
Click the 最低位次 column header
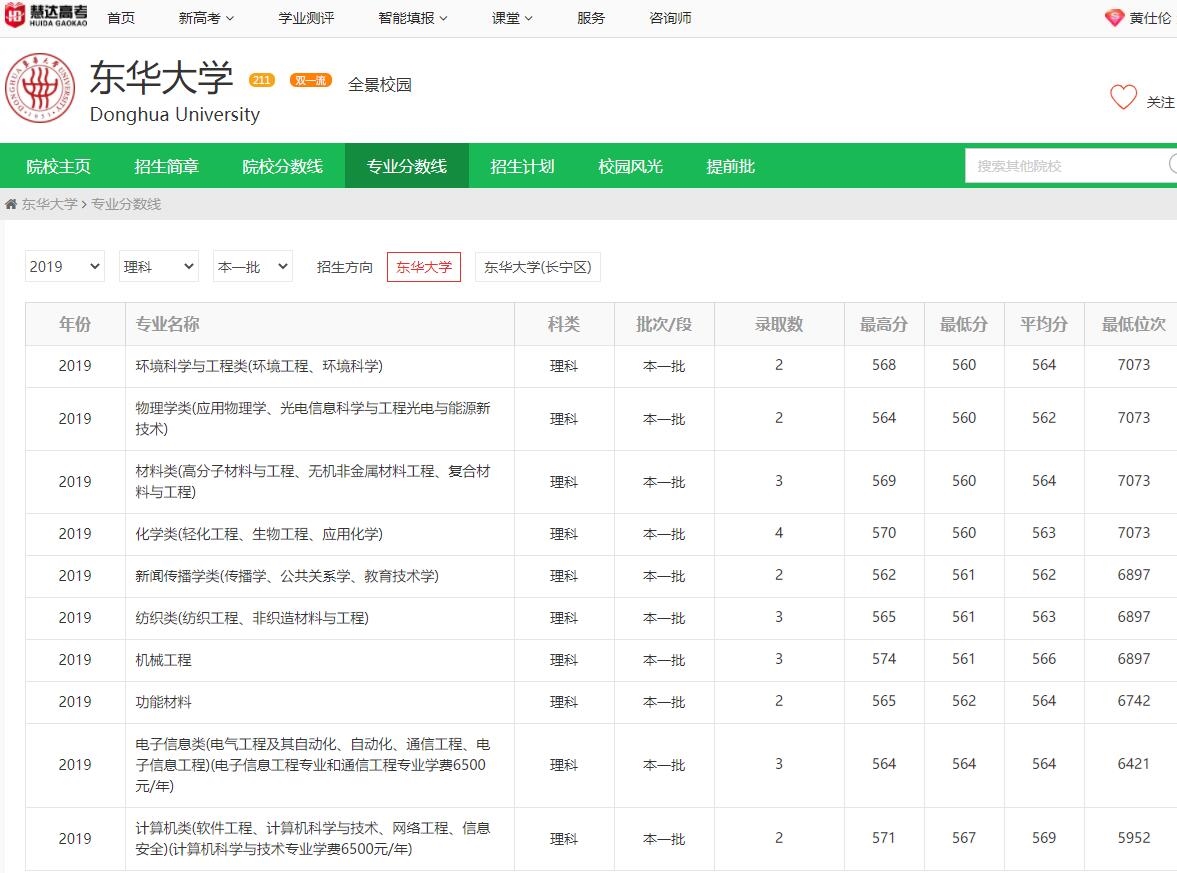tap(1133, 324)
